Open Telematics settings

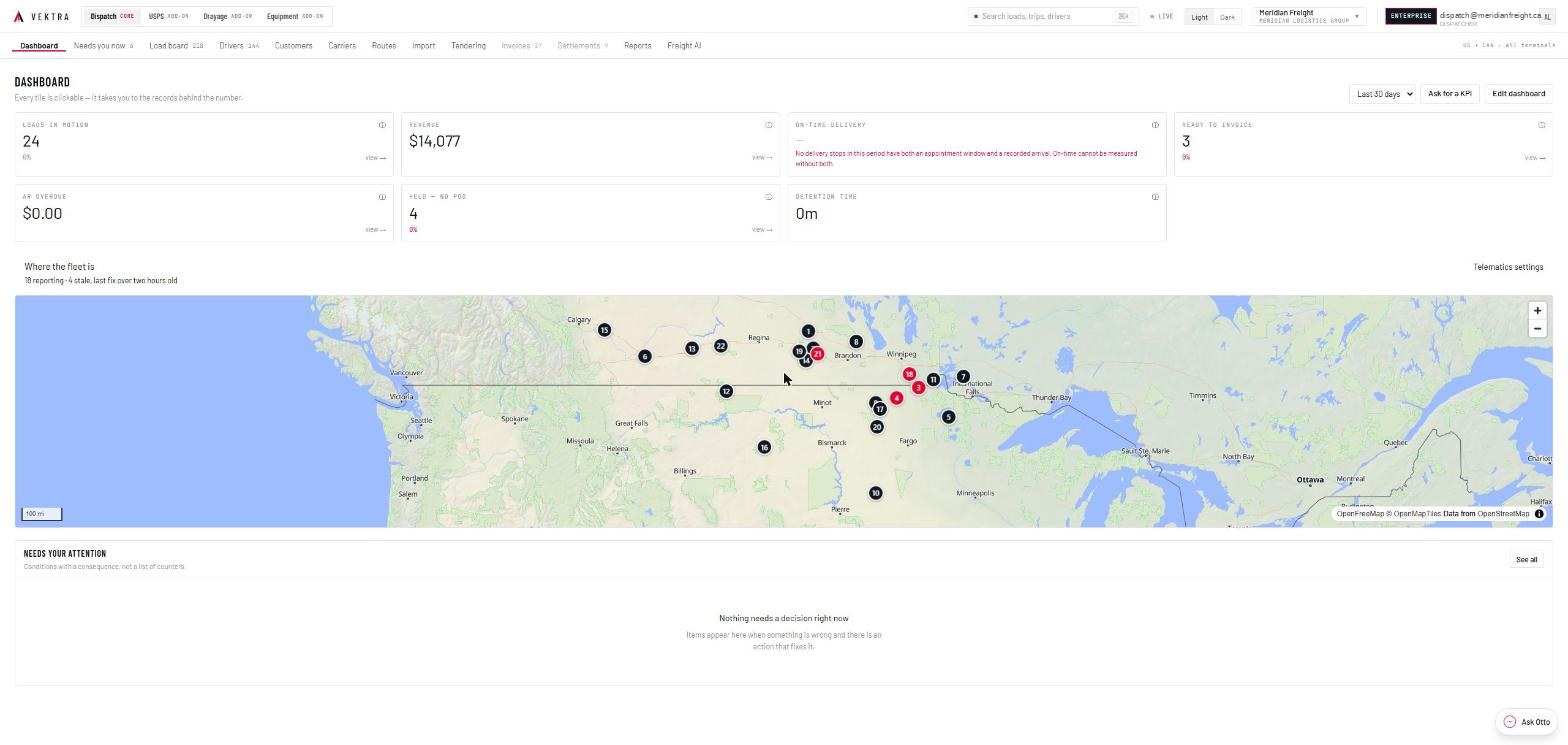click(1508, 267)
